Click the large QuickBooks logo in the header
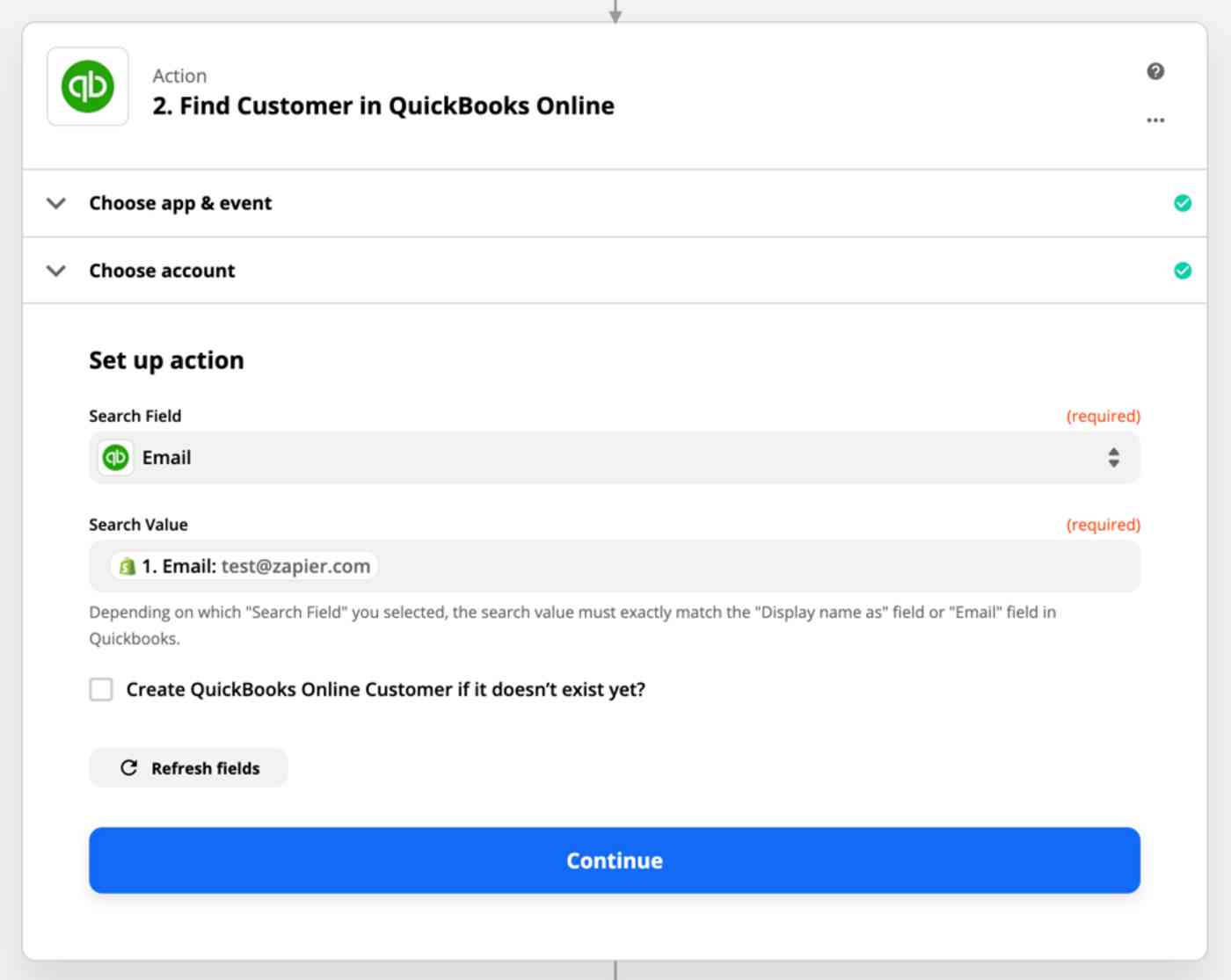Image resolution: width=1231 pixels, height=980 pixels. click(87, 86)
